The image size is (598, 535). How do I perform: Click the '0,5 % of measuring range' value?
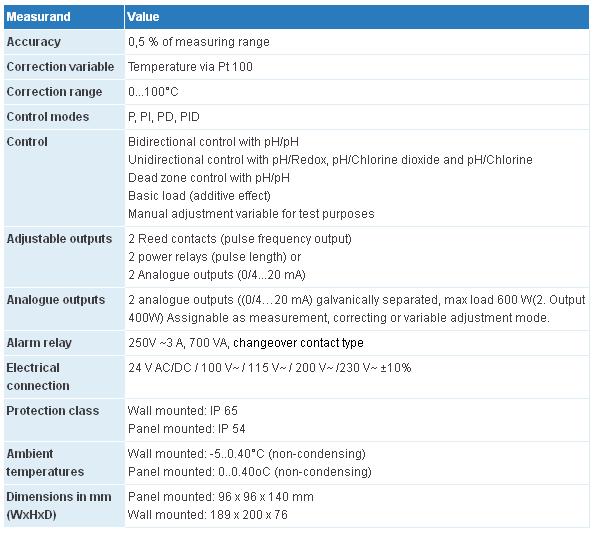[x=199, y=42]
